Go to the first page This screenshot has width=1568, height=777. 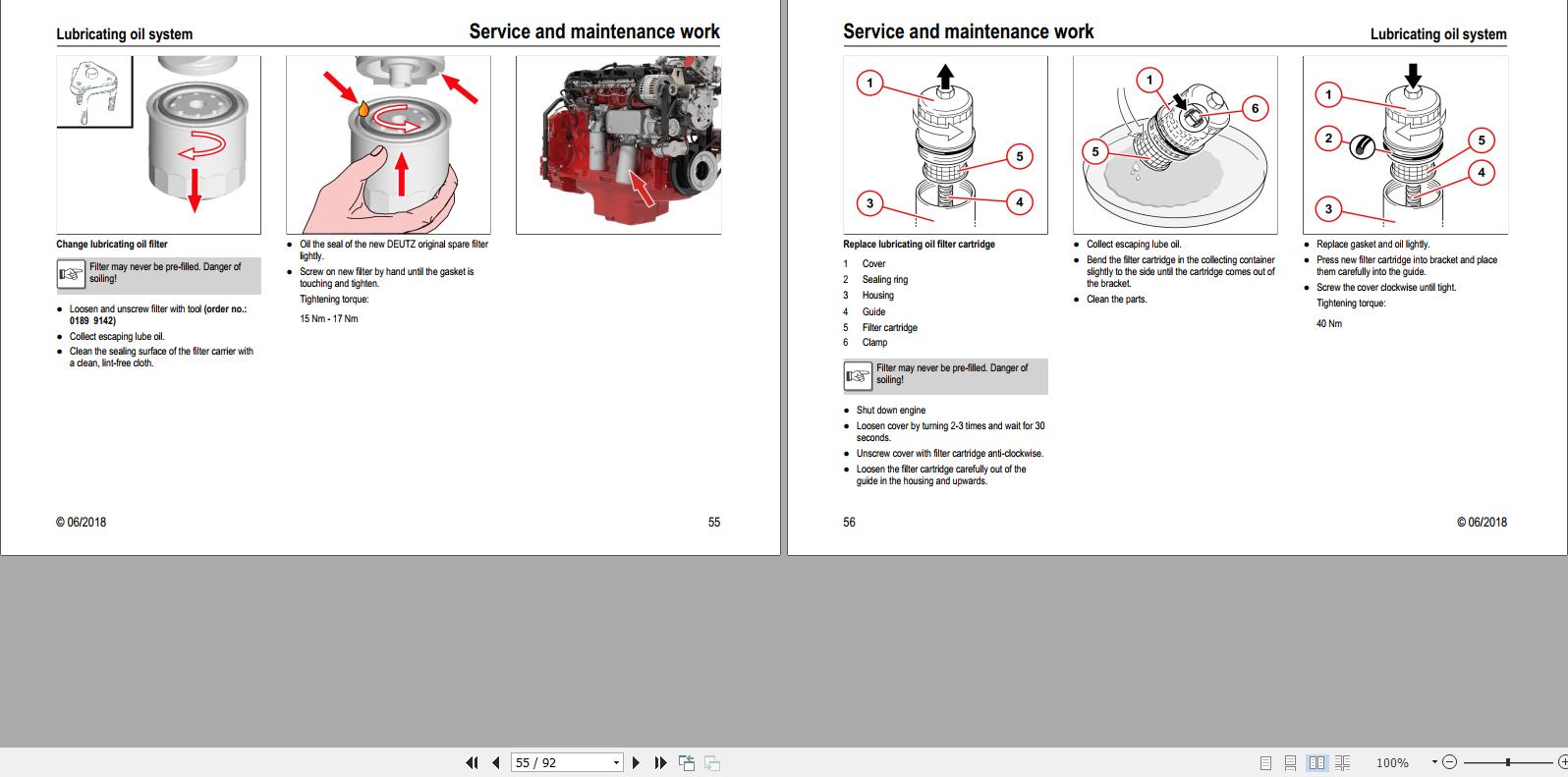pyautogui.click(x=472, y=762)
